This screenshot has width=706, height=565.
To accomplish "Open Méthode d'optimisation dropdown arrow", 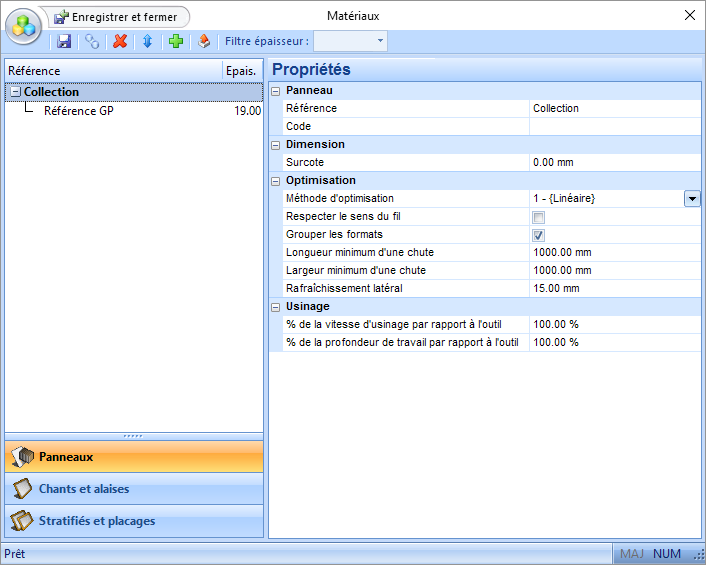I will pos(692,199).
